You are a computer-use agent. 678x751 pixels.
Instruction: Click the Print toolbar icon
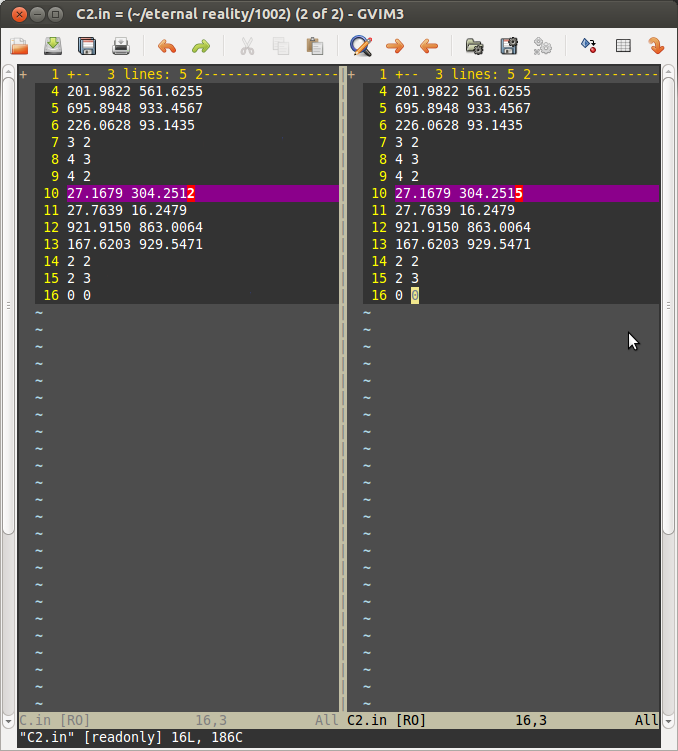tap(121, 46)
